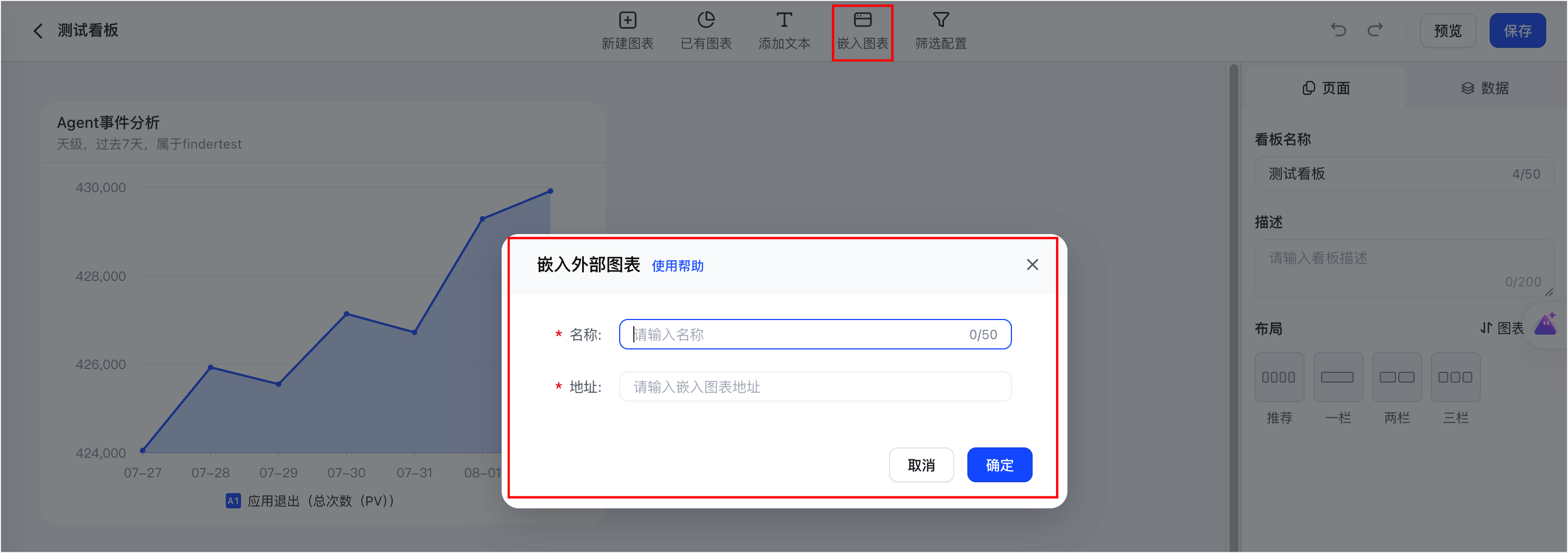Click the 430,000 axis label
The width and height of the screenshot is (1568, 553).
coord(101,188)
